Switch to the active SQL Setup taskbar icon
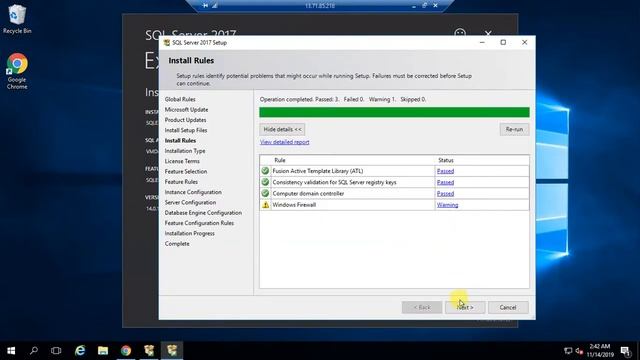This screenshot has height=360, width=640. [172, 350]
